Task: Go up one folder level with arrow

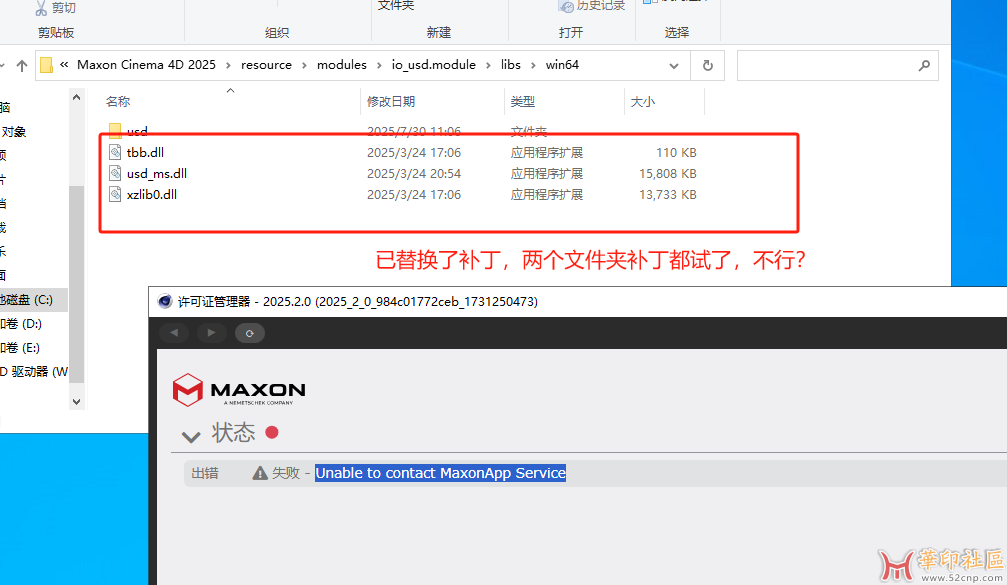Action: (22, 65)
